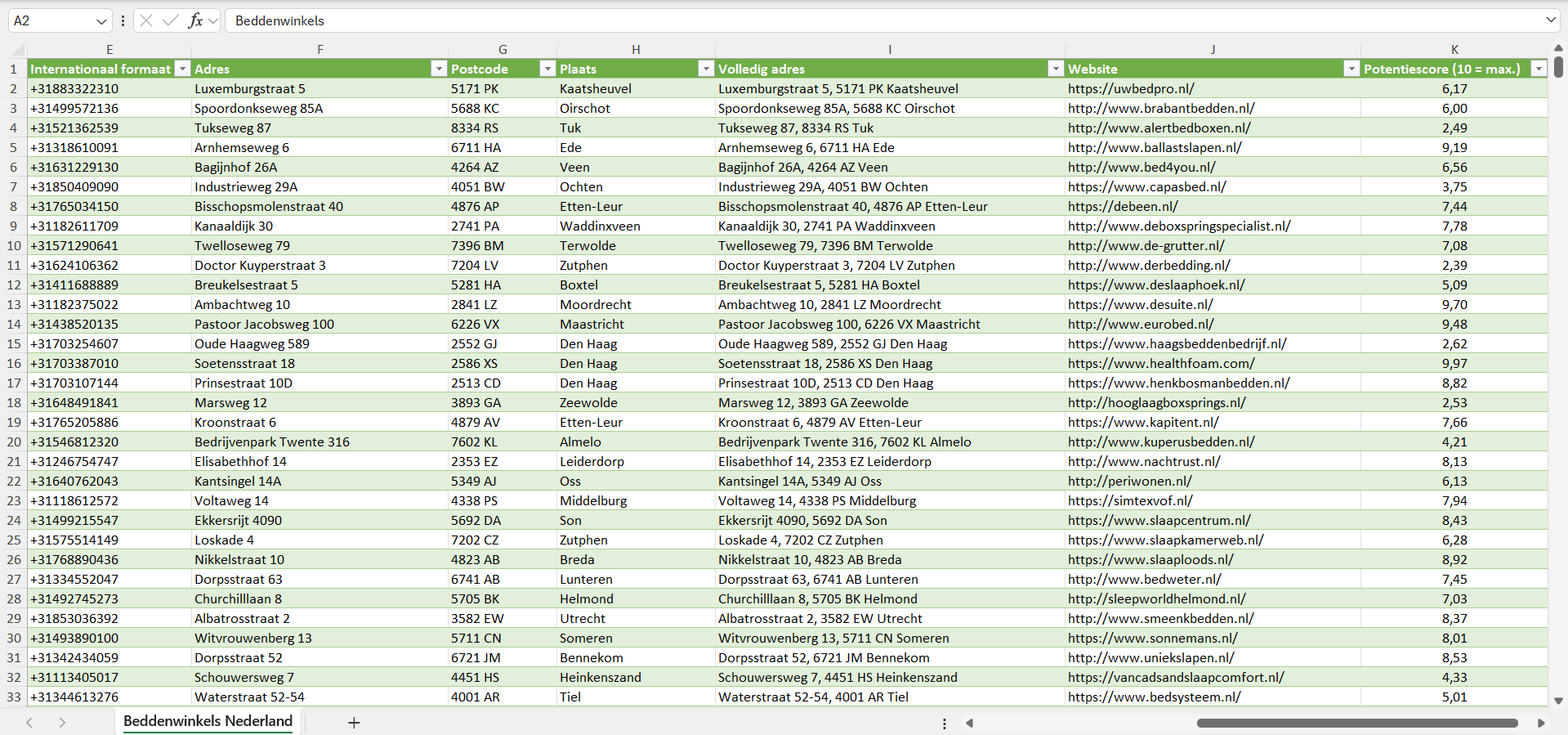Select row 33 header
1568x735 pixels.
(x=14, y=697)
